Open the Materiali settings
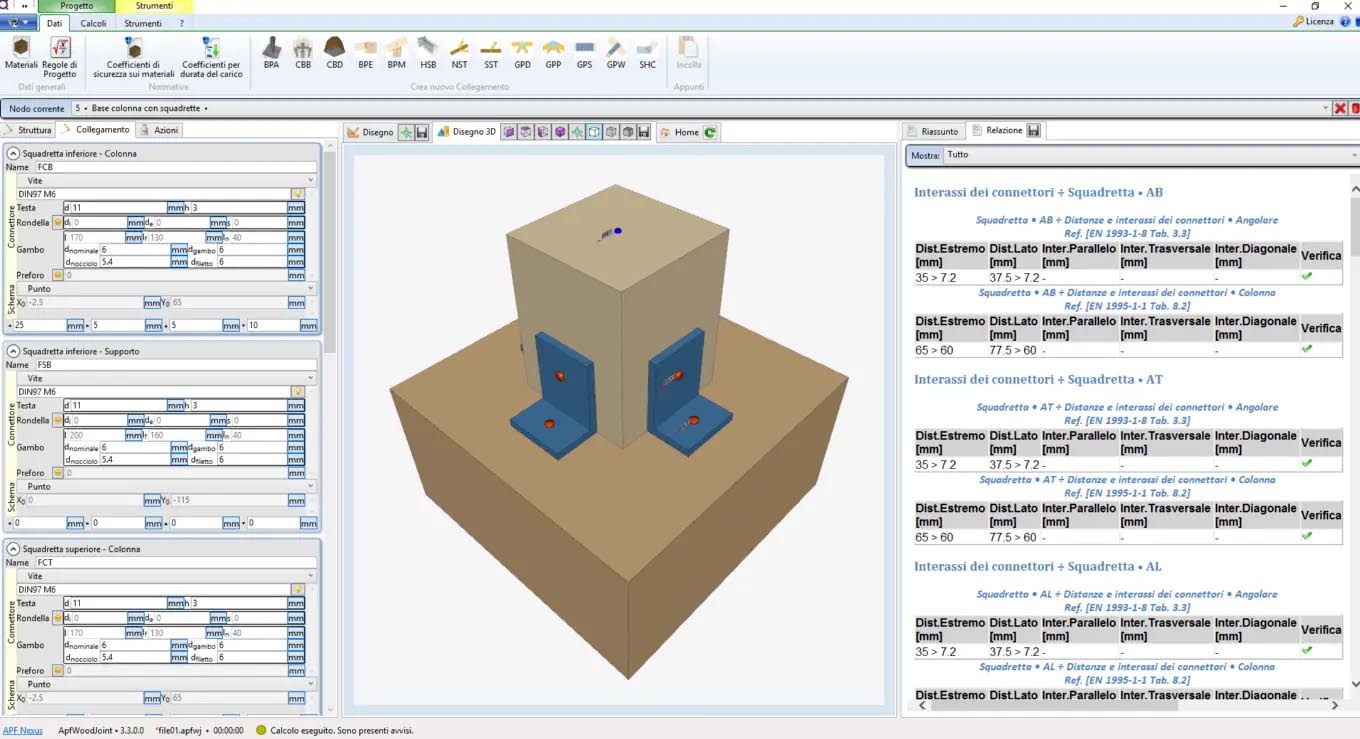Viewport: 1360px width, 739px height. click(21, 53)
